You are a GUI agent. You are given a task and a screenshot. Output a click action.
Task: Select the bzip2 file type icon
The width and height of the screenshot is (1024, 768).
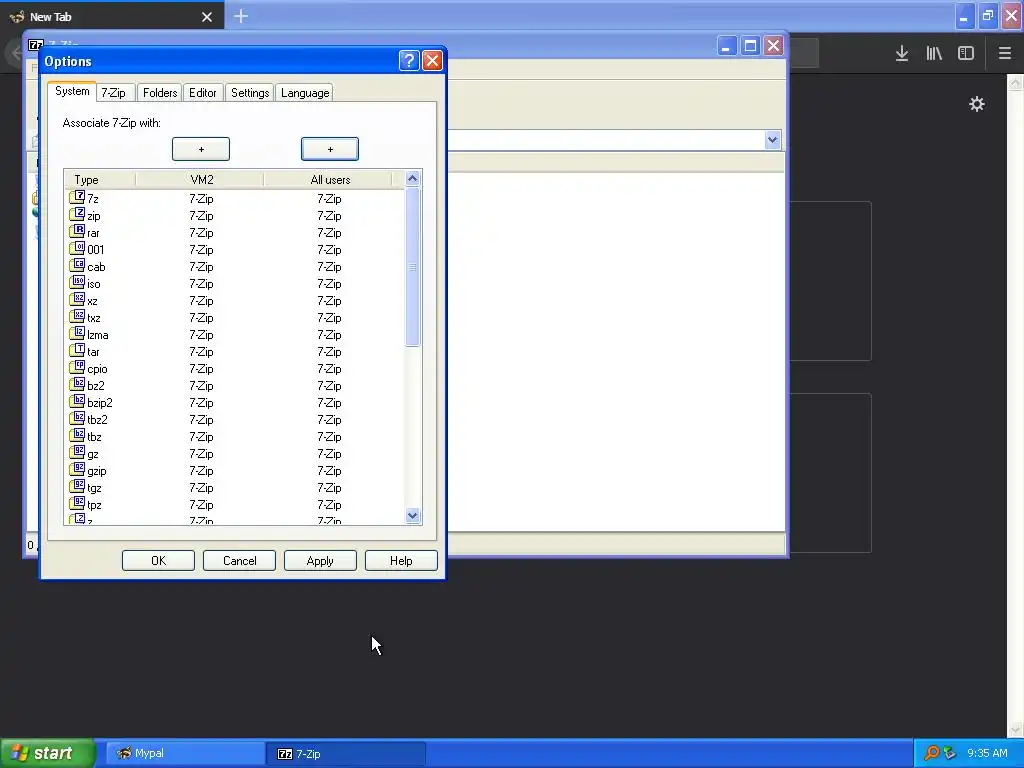click(77, 400)
